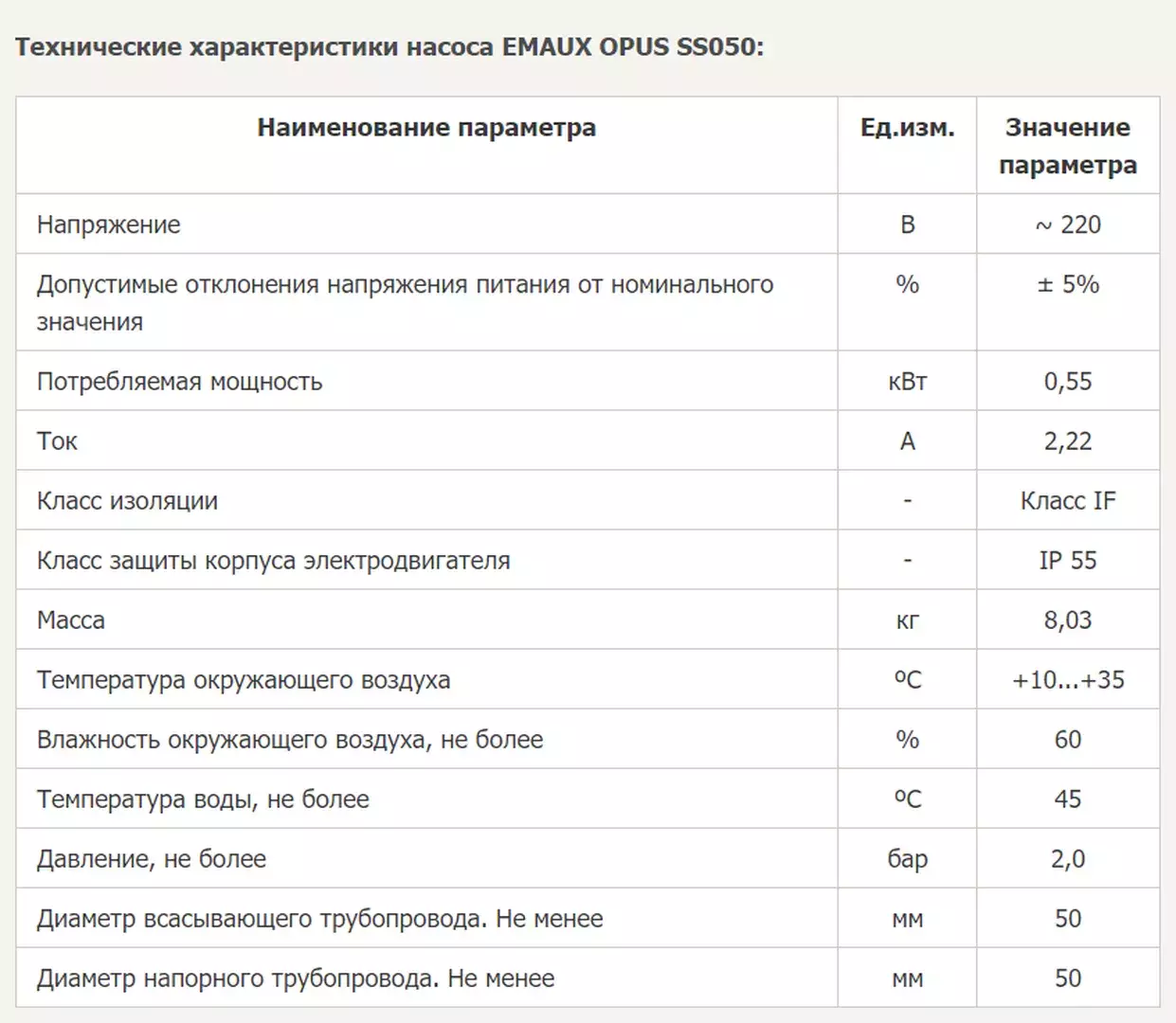Select the 'Масса' row label

pos(71,620)
